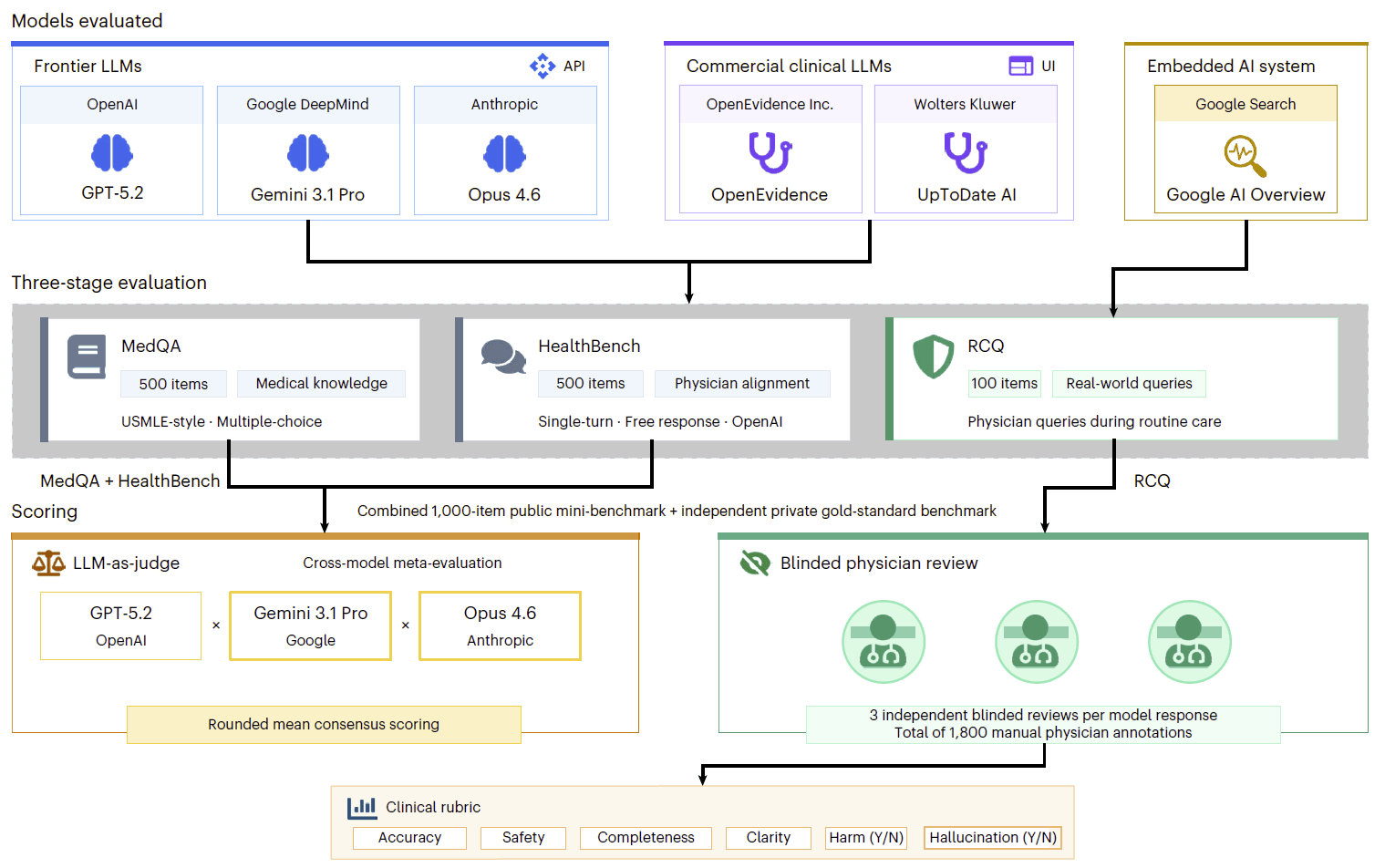This screenshot has height=868, width=1385.
Task: Click the Medical knowledge tag
Action: tap(321, 384)
